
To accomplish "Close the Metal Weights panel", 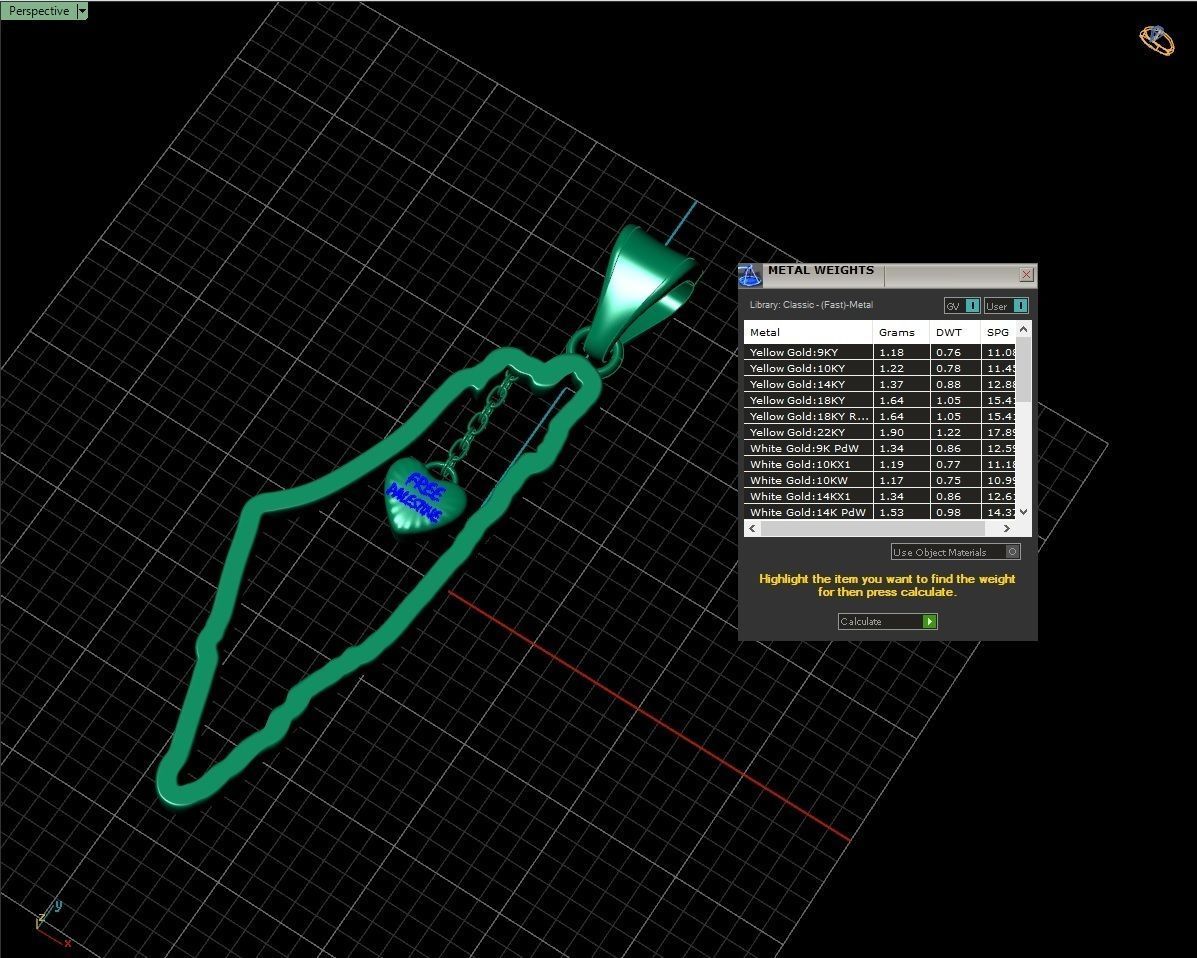I will pyautogui.click(x=1027, y=274).
